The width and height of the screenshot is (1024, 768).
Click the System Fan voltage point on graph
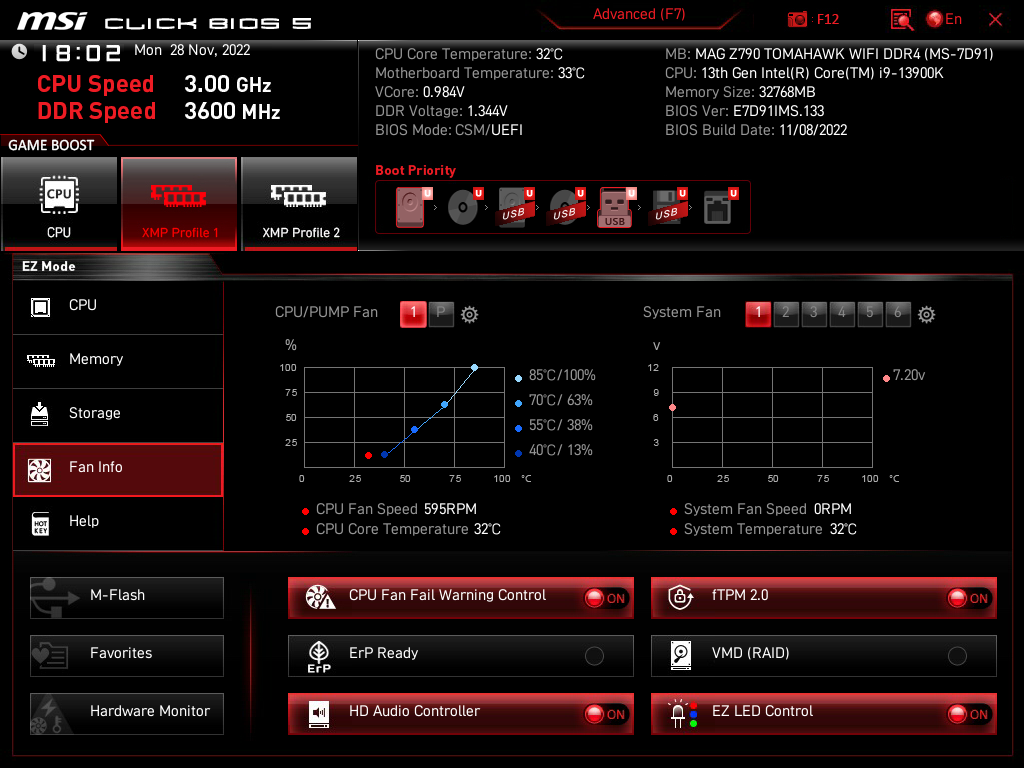pyautogui.click(x=673, y=408)
